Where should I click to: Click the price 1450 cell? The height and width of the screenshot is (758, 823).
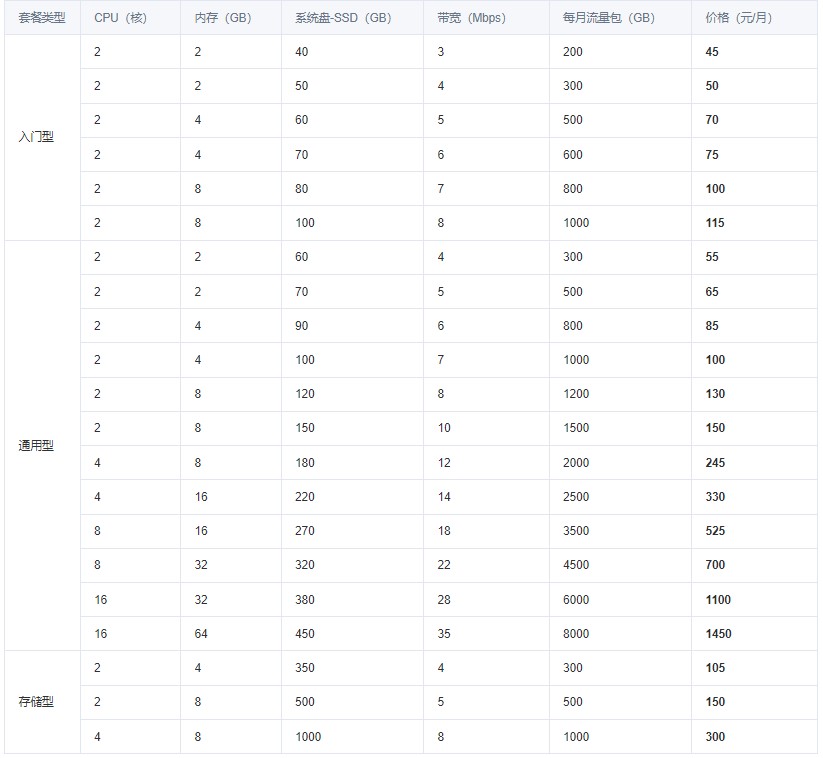point(754,634)
